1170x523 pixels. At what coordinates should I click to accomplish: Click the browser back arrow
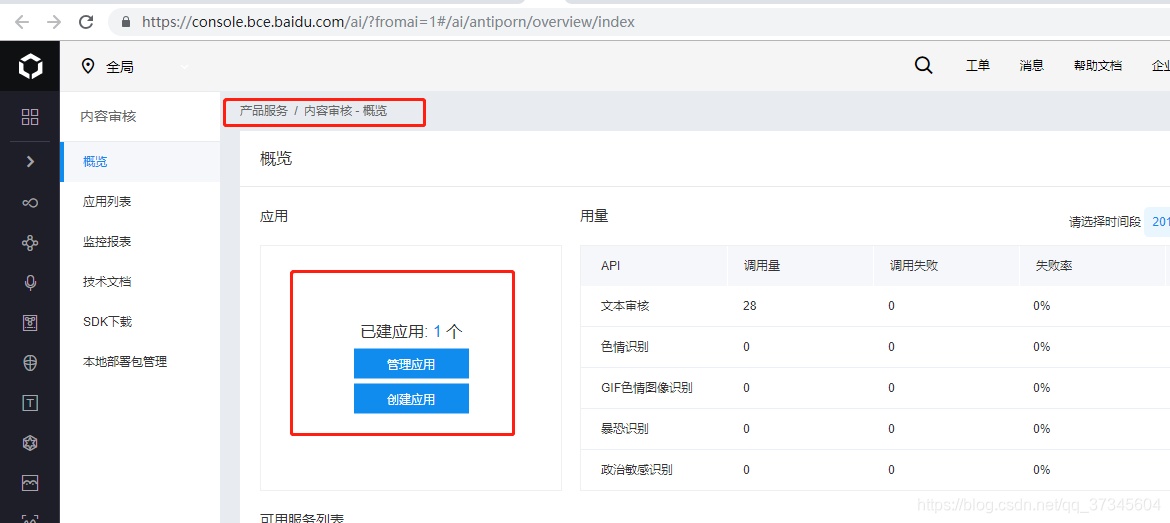tap(22, 22)
